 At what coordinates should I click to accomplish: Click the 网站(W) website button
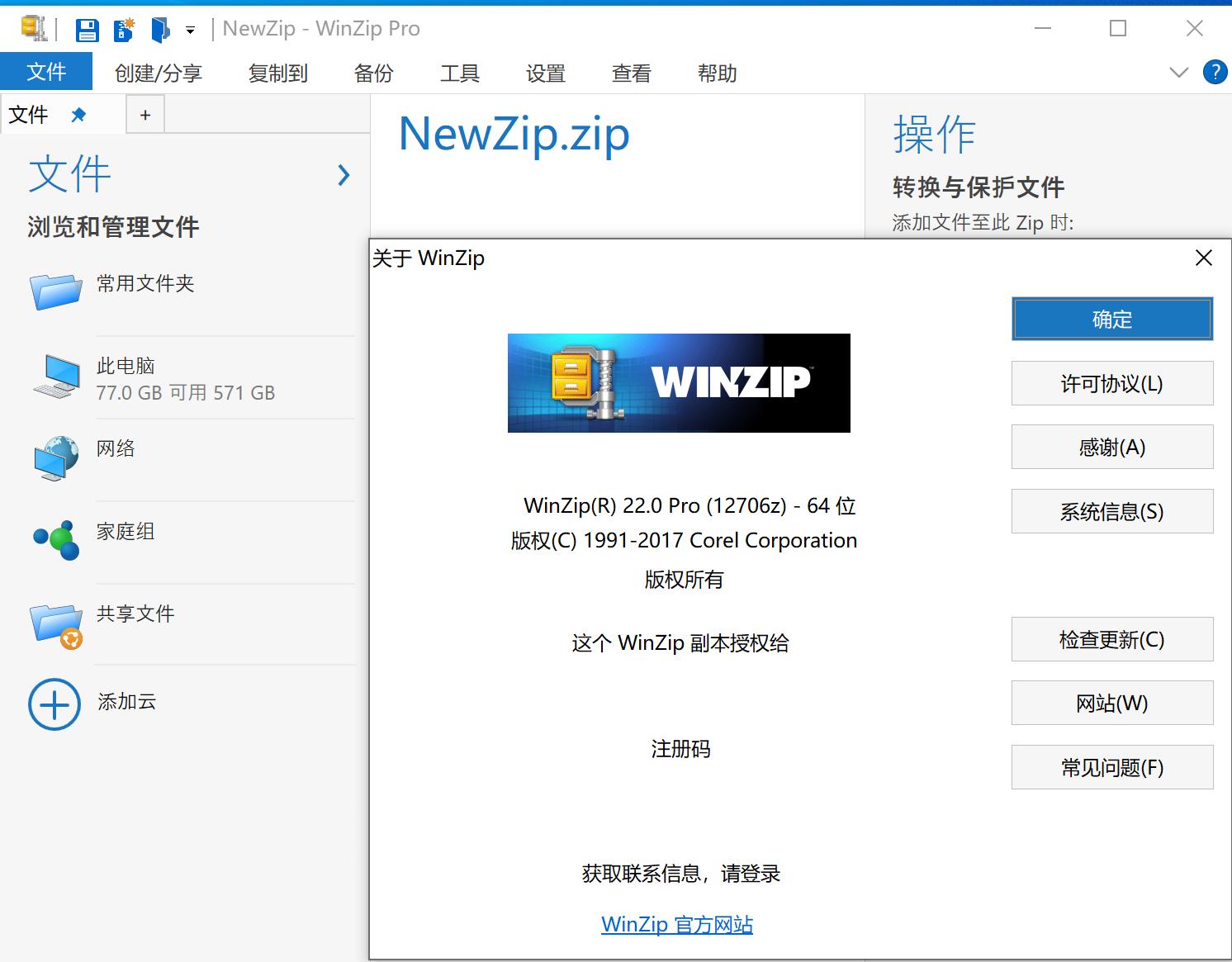(x=1112, y=703)
